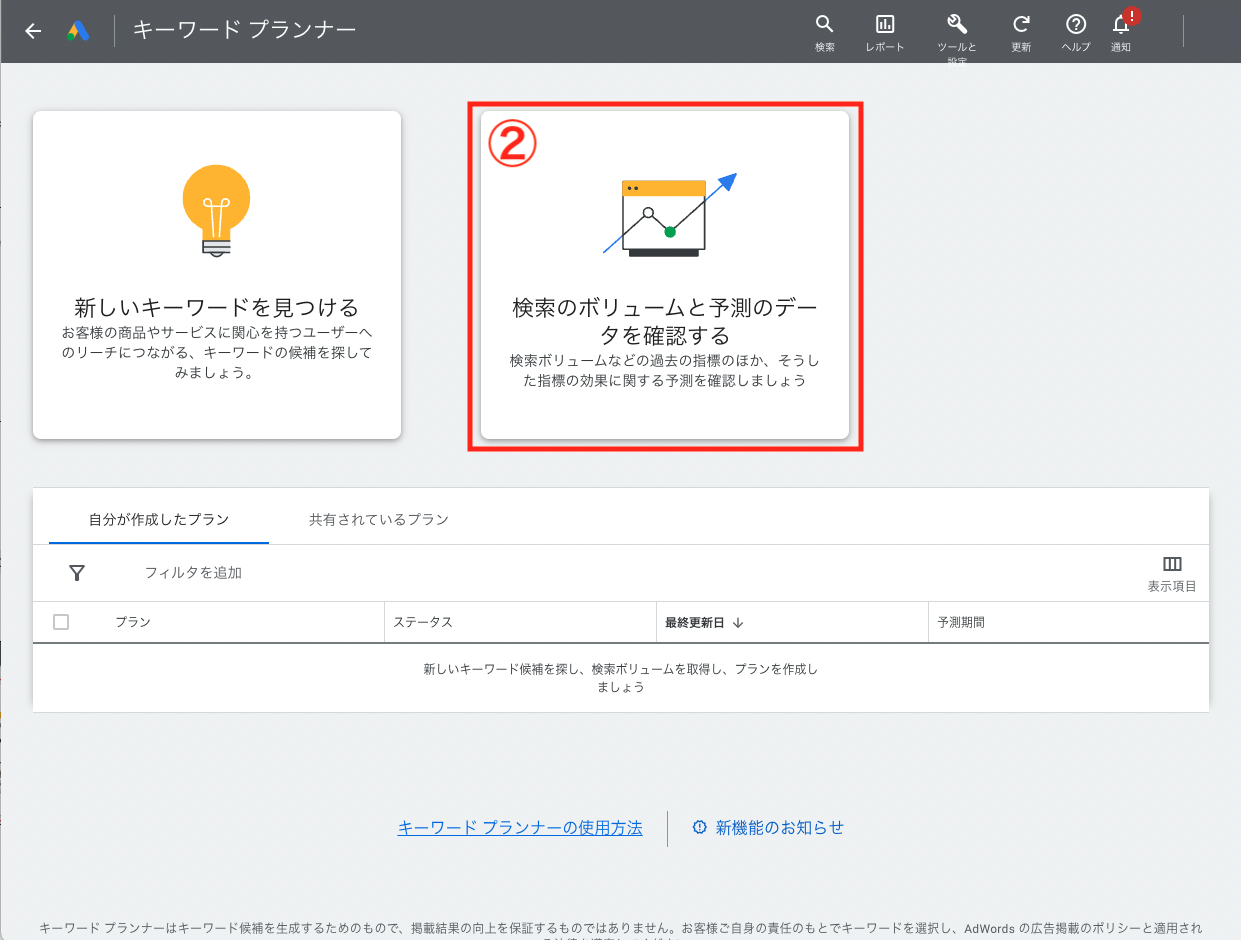Sort by the ステータス column header
The image size is (1241, 940).
(x=423, y=622)
